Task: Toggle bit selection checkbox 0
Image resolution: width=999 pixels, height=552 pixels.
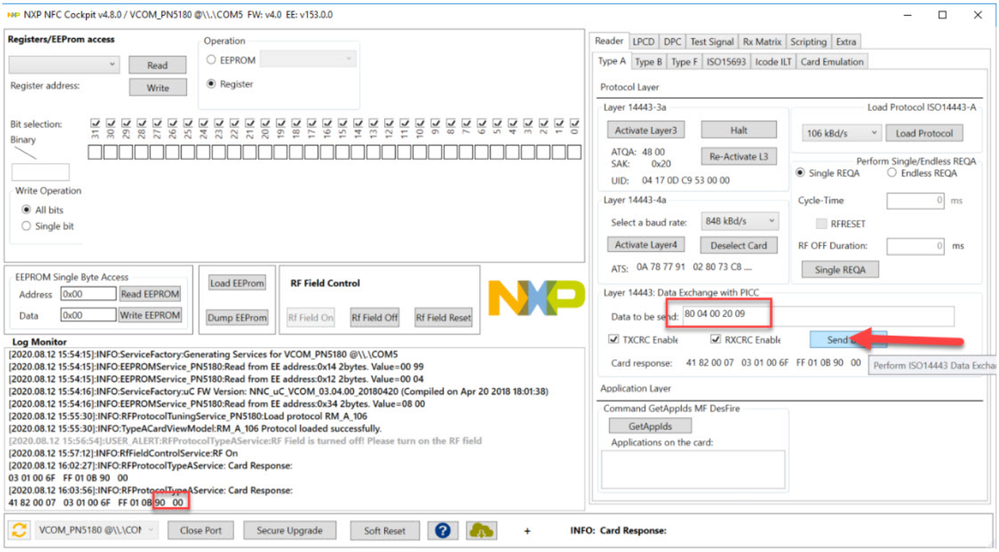Action: (574, 123)
